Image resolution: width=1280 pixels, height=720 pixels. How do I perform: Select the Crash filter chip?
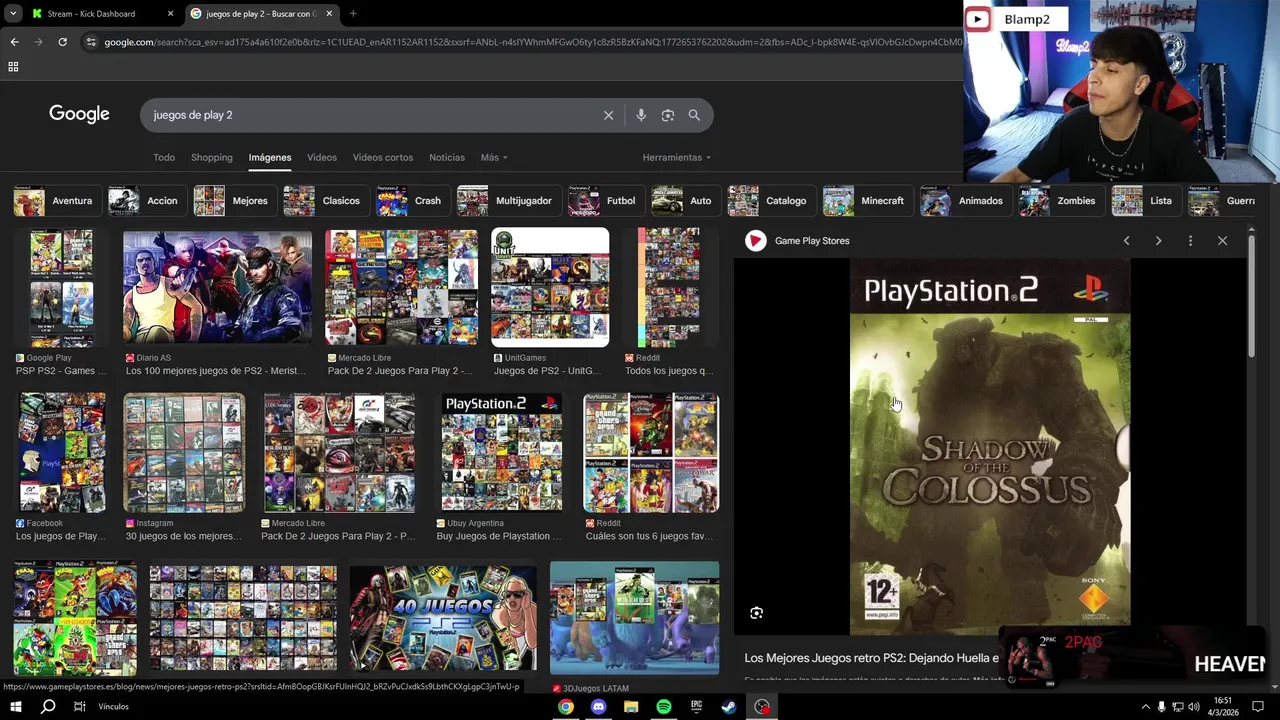[x=412, y=201]
